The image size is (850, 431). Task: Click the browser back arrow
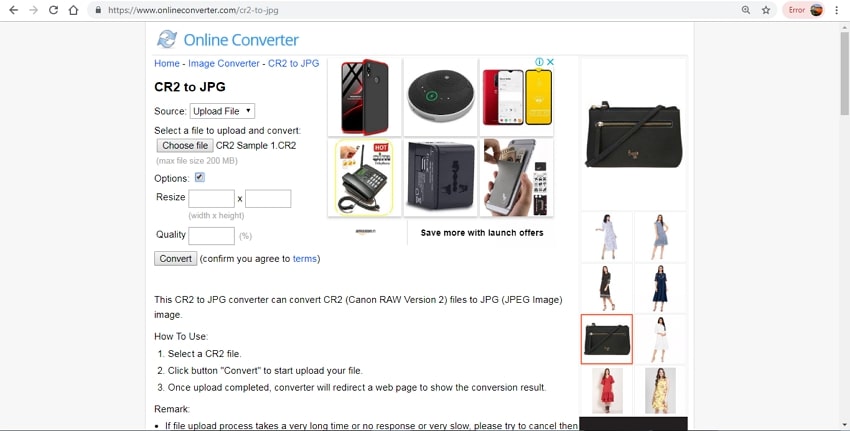coord(14,10)
